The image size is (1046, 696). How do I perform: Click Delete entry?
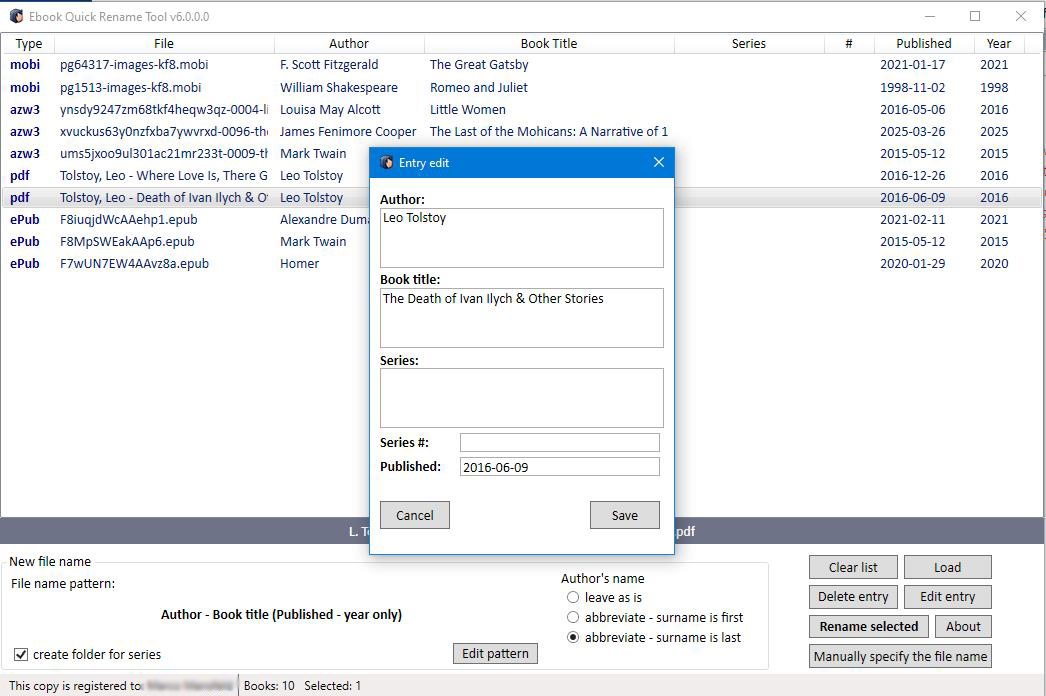(x=852, y=597)
